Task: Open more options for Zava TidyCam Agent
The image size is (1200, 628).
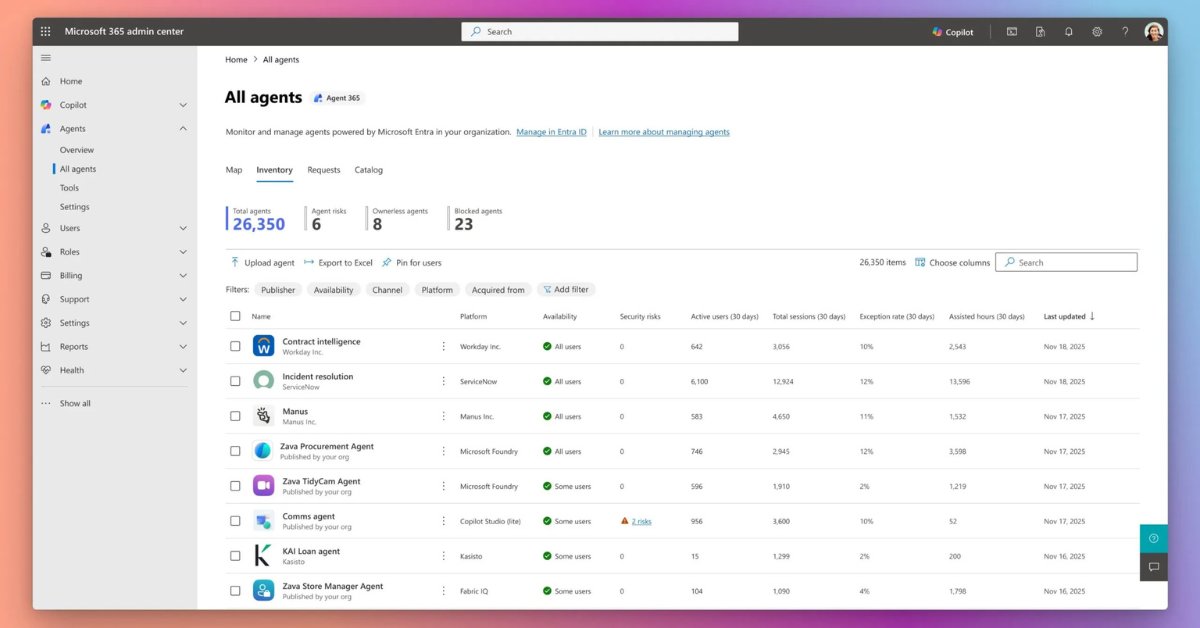Action: pos(444,486)
